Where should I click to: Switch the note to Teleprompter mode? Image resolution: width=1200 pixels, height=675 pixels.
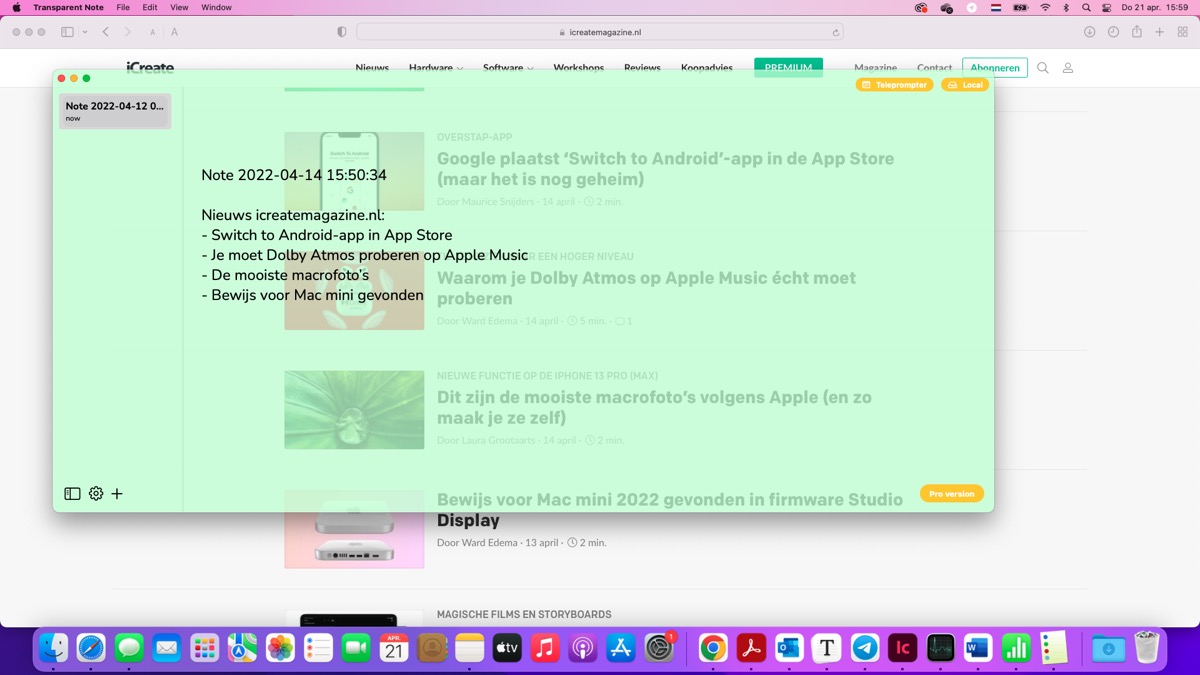point(893,84)
